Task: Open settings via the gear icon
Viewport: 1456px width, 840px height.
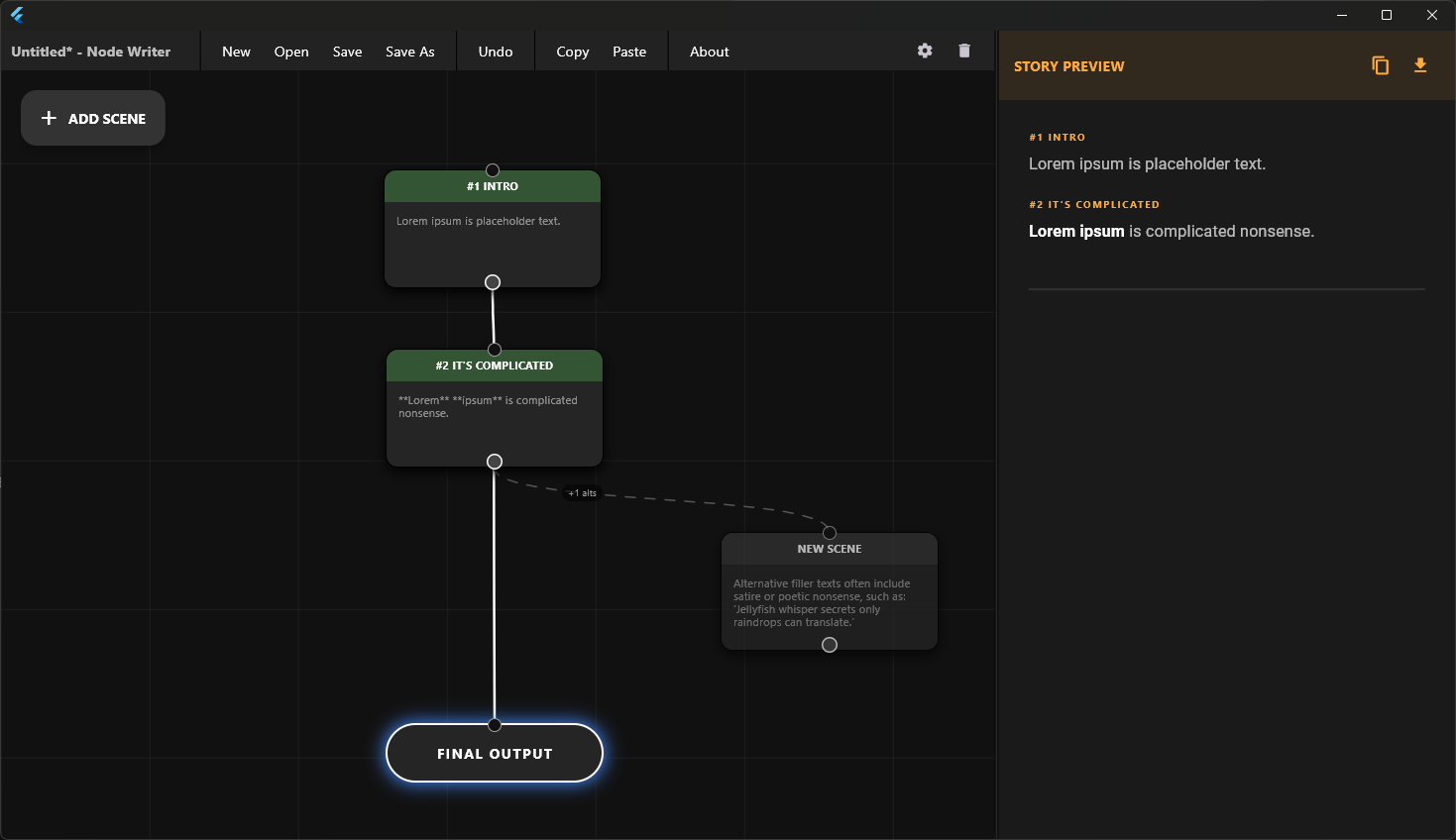Action: tap(925, 51)
